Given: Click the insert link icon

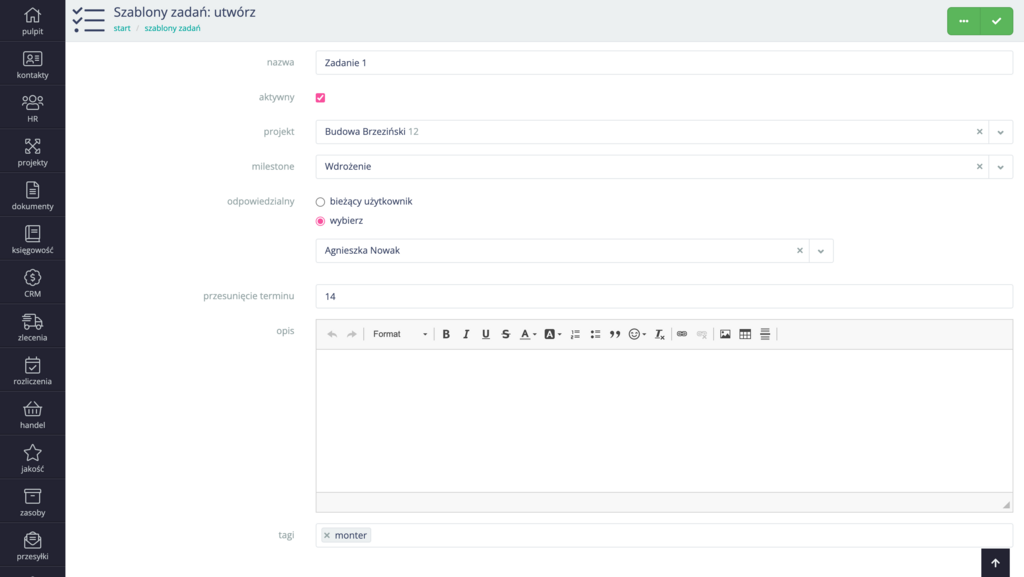Looking at the screenshot, I should point(682,334).
